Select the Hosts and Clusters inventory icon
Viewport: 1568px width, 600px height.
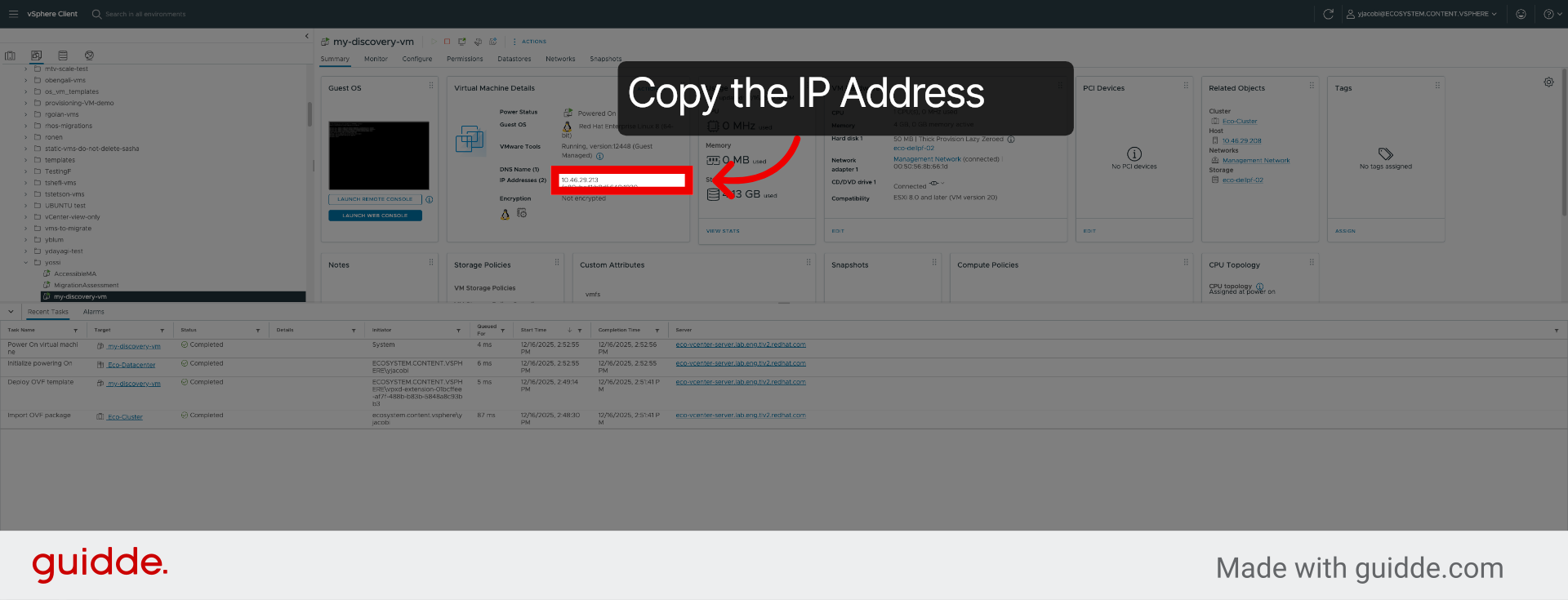pos(10,56)
